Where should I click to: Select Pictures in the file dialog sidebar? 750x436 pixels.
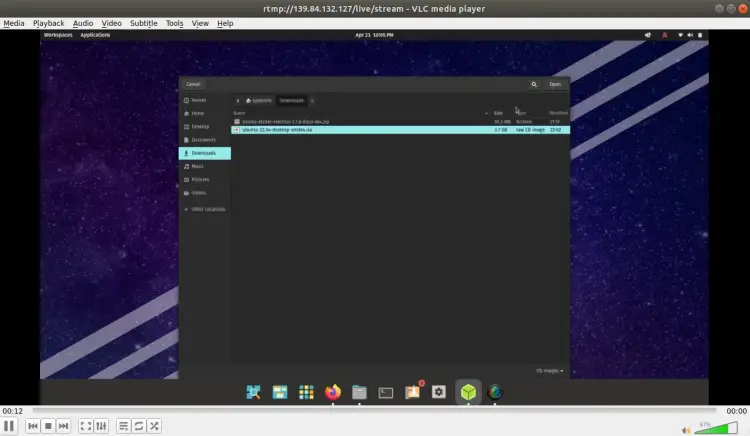pos(205,179)
